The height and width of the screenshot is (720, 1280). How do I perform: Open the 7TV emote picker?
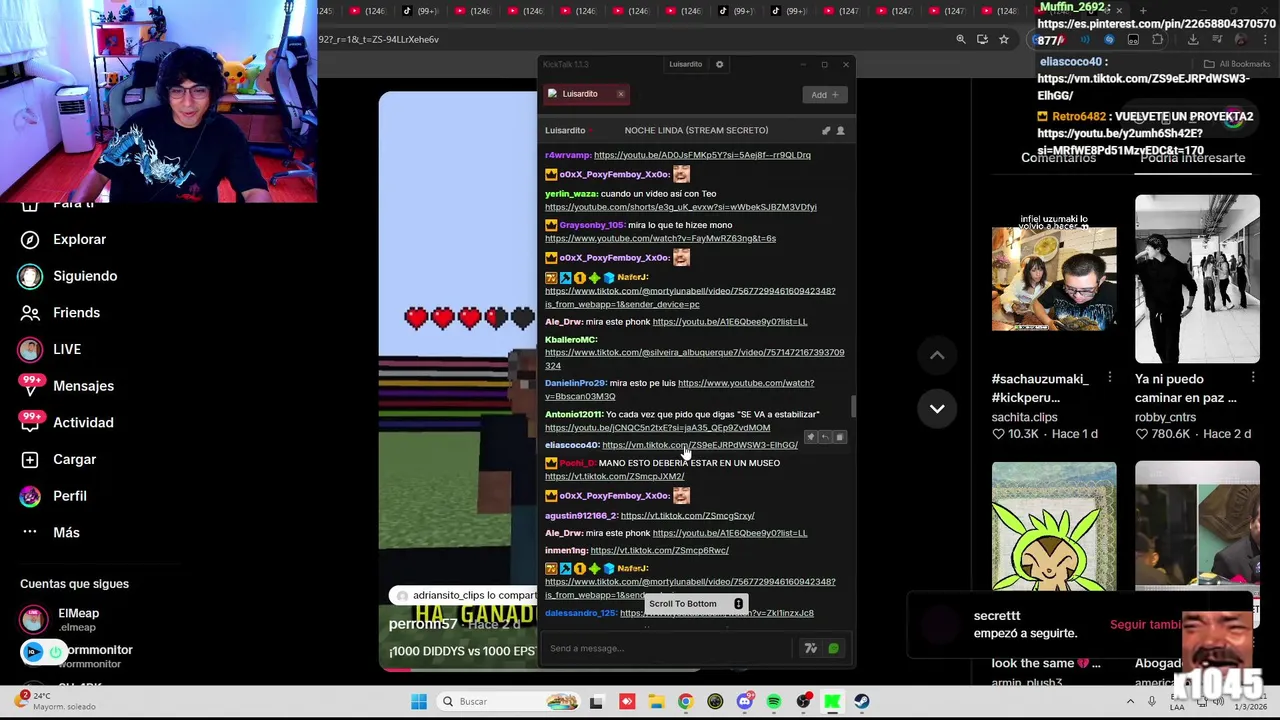coord(811,648)
